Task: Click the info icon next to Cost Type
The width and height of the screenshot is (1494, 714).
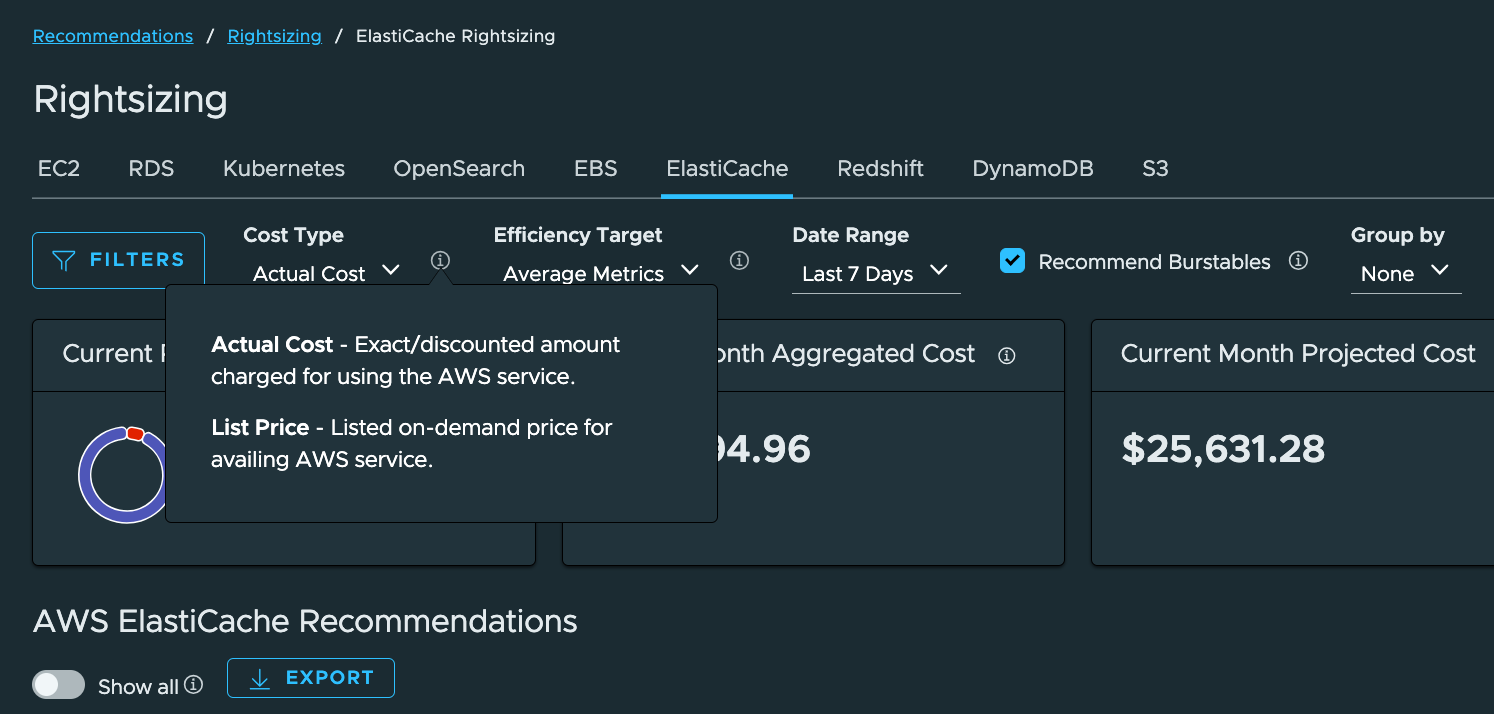Action: (440, 260)
